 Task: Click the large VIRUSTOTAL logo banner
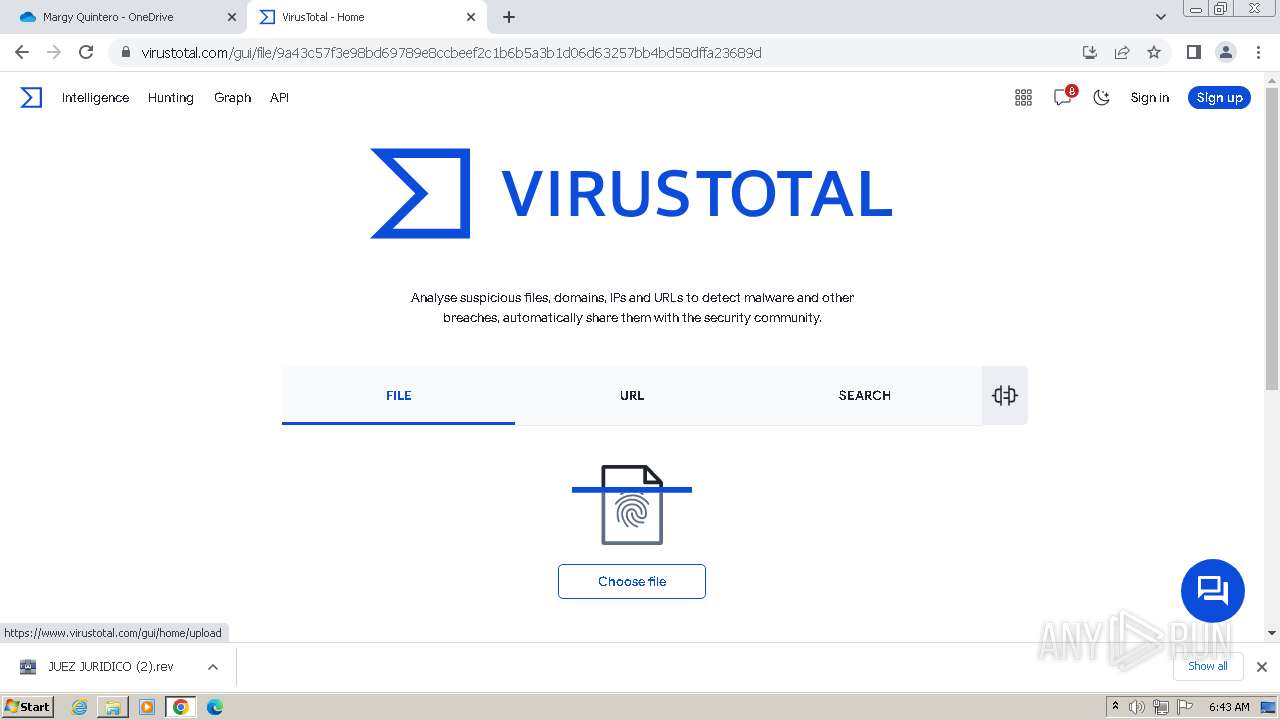click(x=631, y=193)
